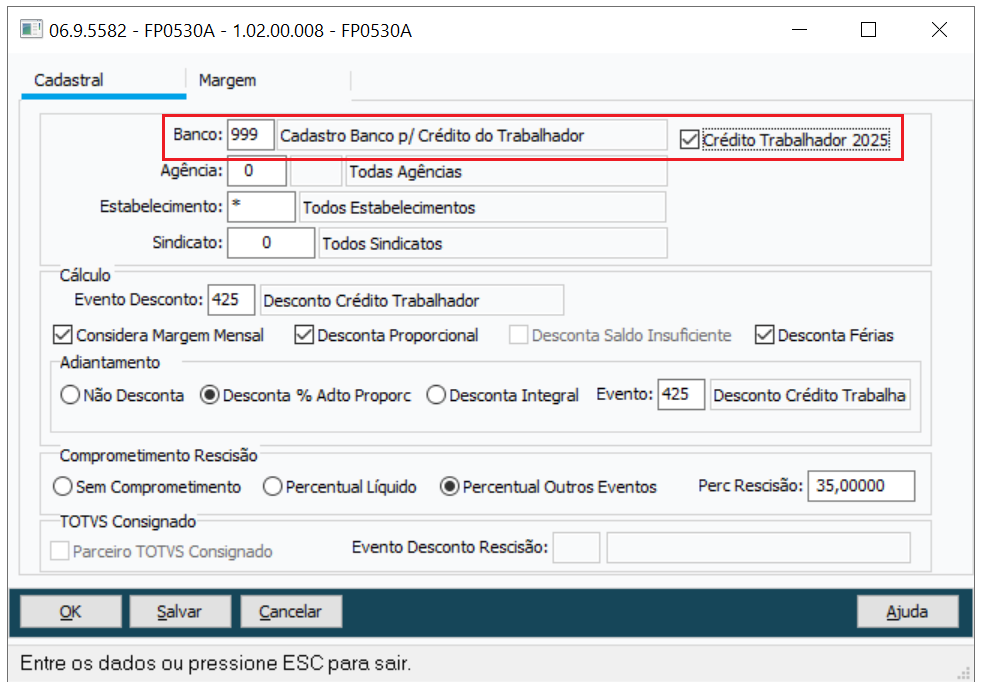Viewport: 984px width, 691px height.
Task: Click the Estabelecimento input field
Action: [261, 207]
